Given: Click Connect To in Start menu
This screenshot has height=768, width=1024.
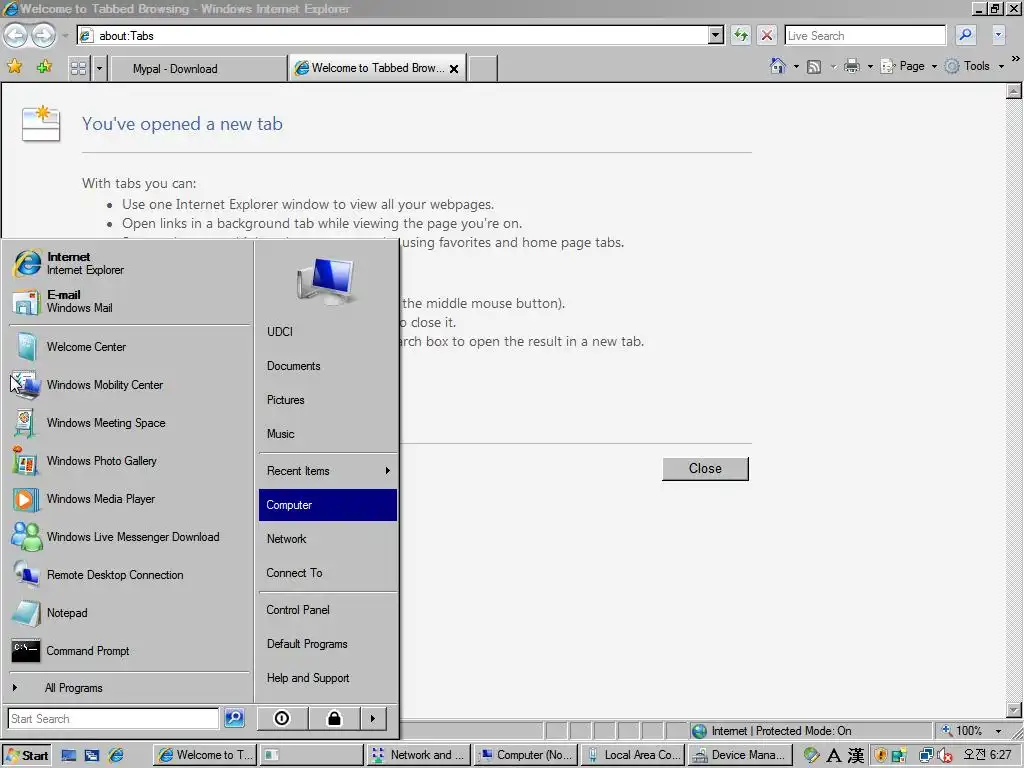Looking at the screenshot, I should click(x=328, y=573).
